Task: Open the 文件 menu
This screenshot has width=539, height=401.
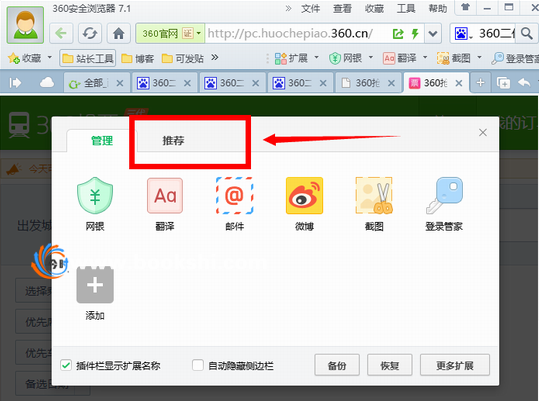Action: click(x=310, y=9)
